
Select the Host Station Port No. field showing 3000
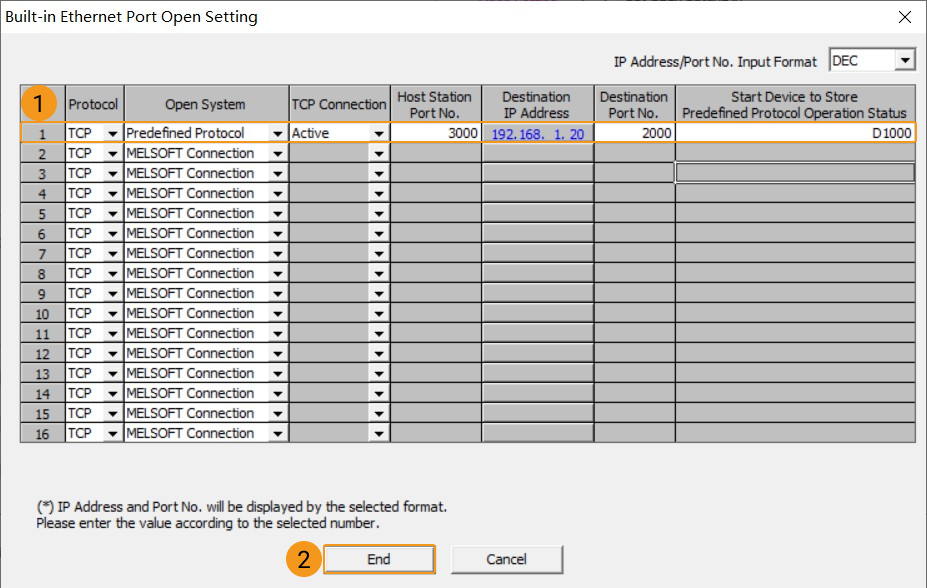click(x=435, y=133)
